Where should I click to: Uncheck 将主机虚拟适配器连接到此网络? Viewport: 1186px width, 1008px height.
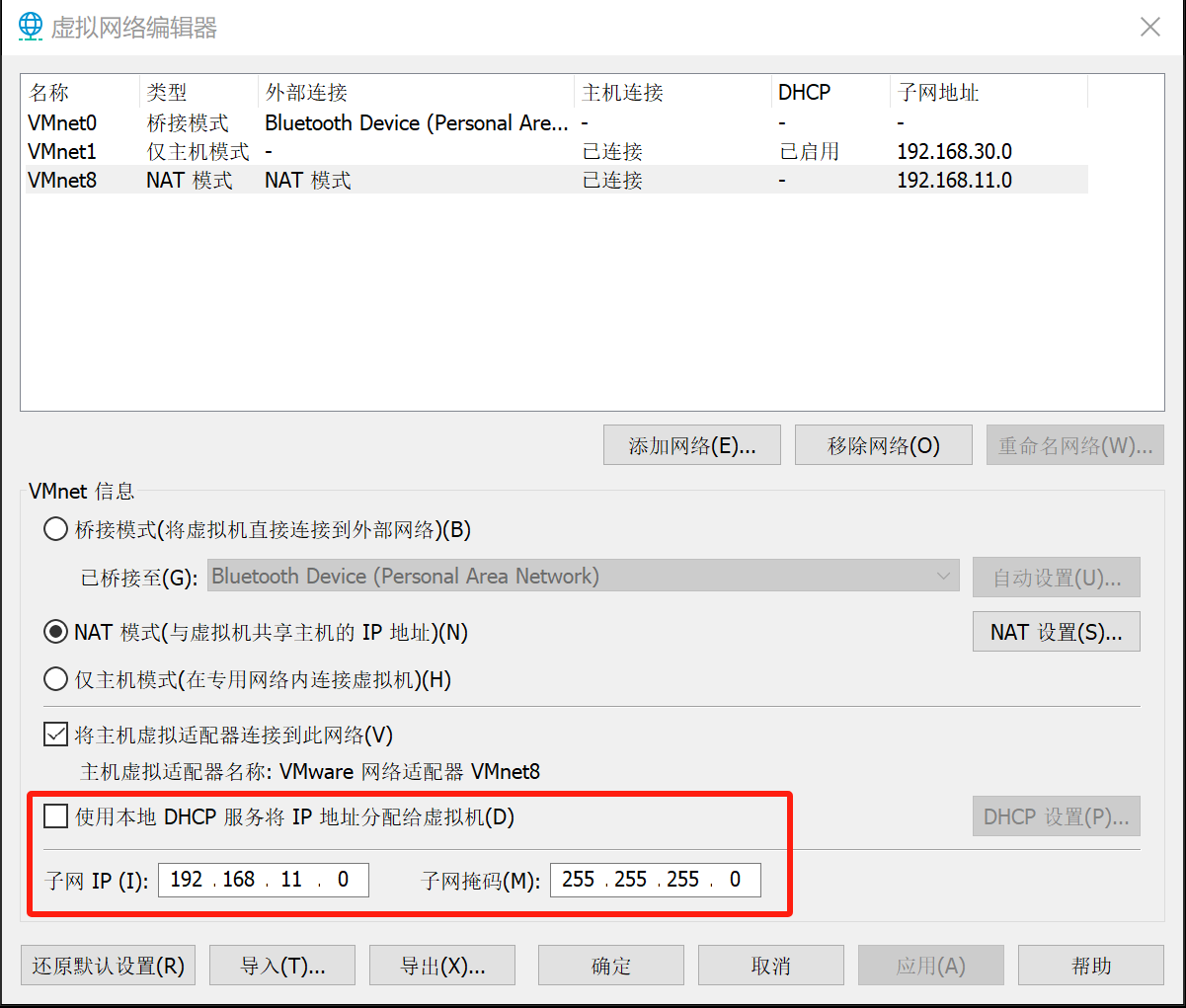click(55, 735)
